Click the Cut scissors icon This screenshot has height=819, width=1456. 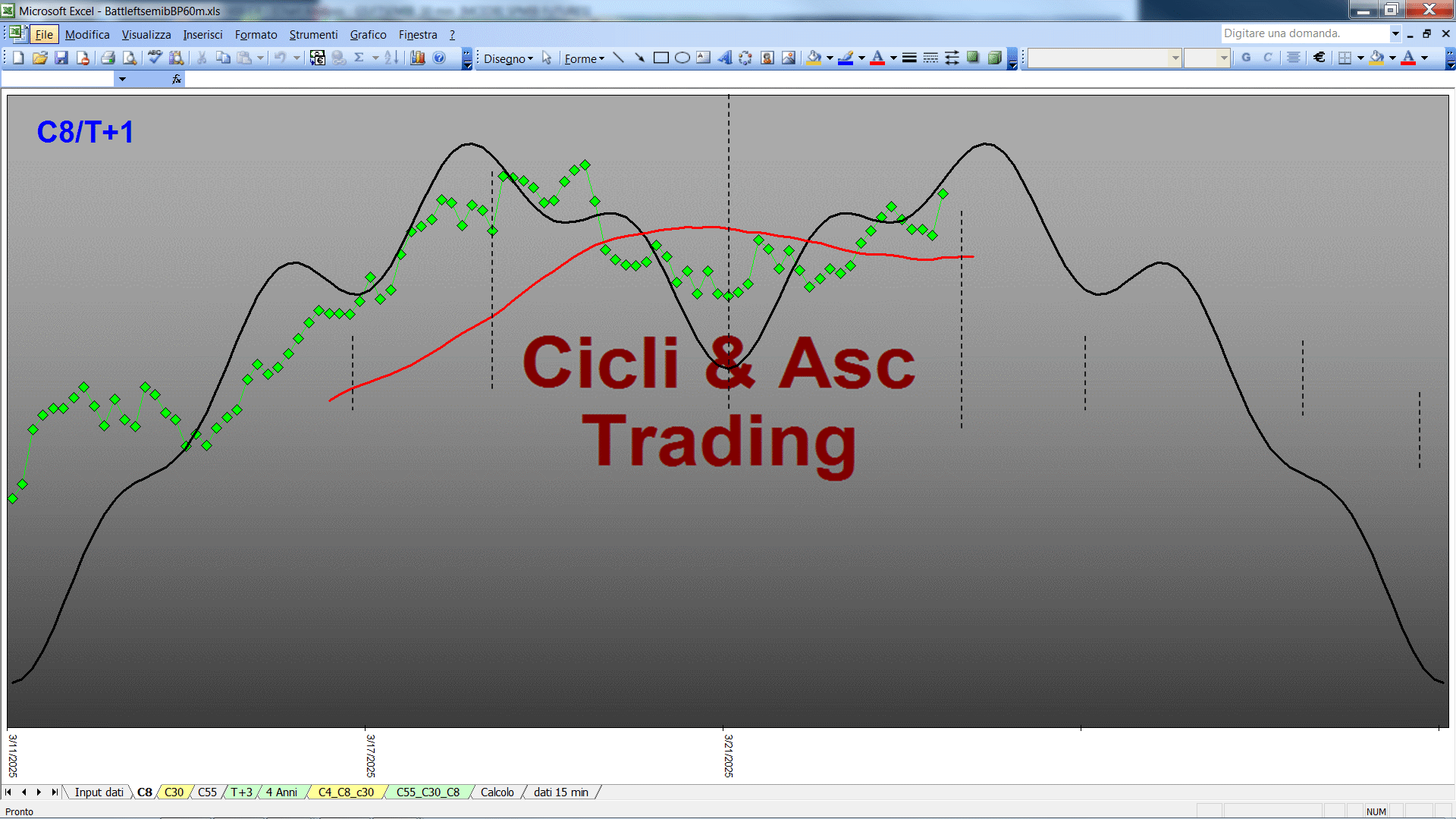[x=202, y=58]
